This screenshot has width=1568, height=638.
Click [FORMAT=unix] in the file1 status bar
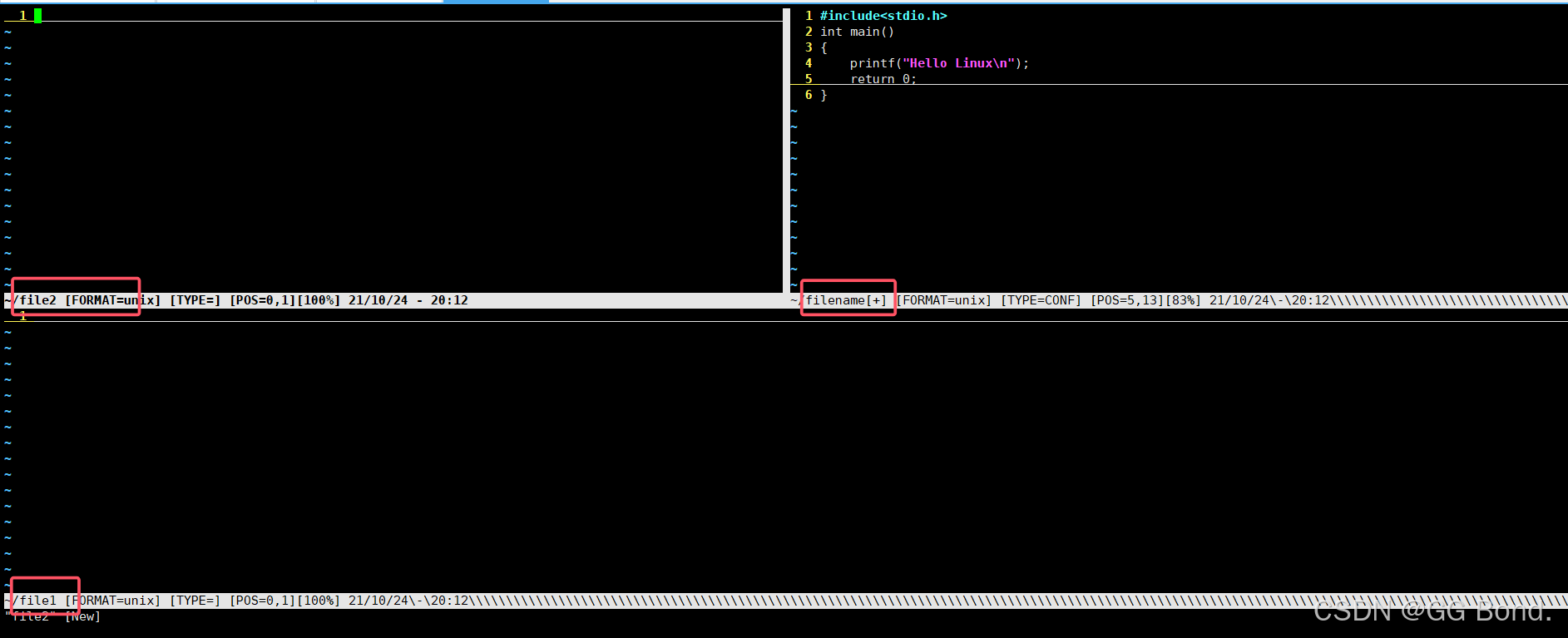(112, 601)
